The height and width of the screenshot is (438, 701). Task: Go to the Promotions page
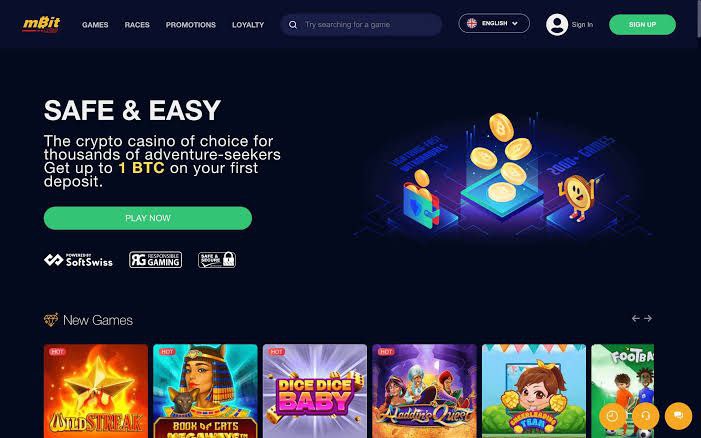pyautogui.click(x=190, y=25)
